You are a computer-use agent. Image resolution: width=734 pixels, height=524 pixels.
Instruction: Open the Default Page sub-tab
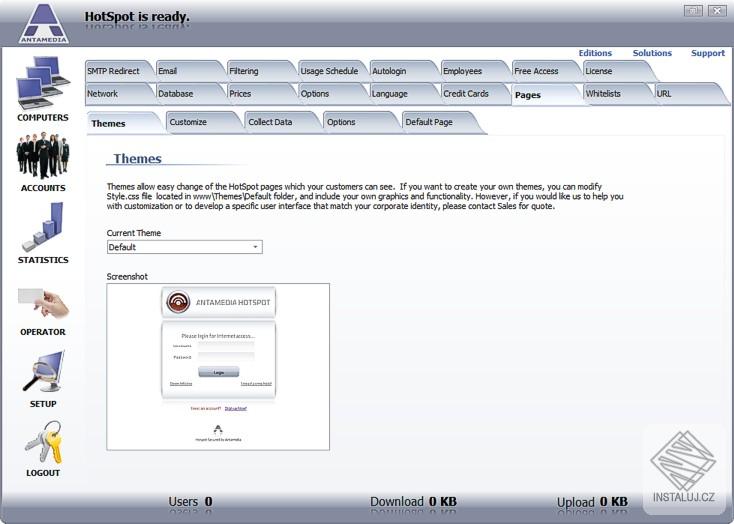[x=442, y=122]
